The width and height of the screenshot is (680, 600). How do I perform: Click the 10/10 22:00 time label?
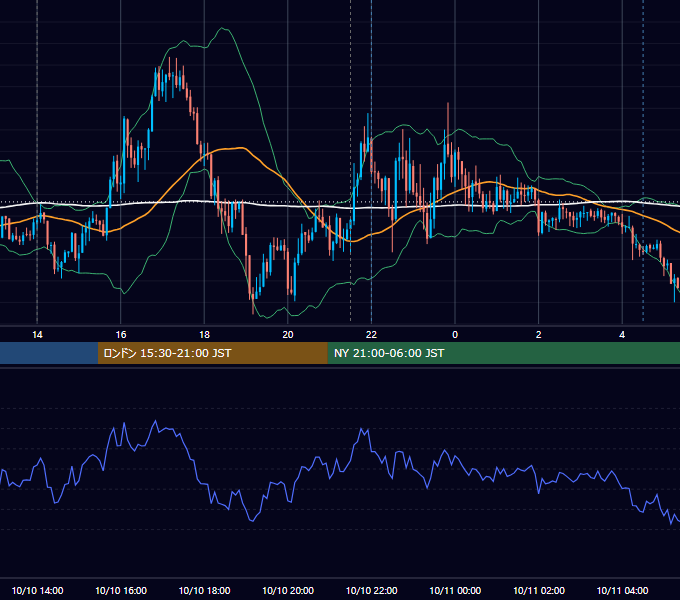tap(371, 590)
